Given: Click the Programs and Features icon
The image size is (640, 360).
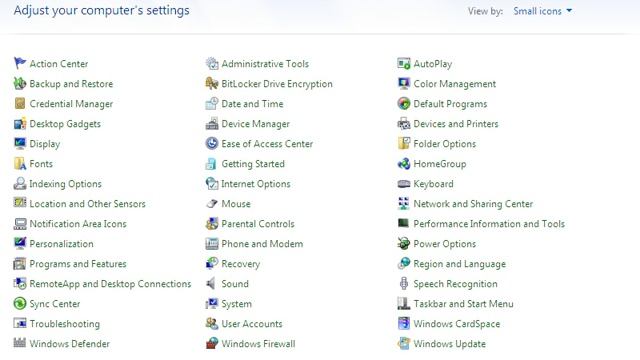Looking at the screenshot, I should [x=20, y=263].
